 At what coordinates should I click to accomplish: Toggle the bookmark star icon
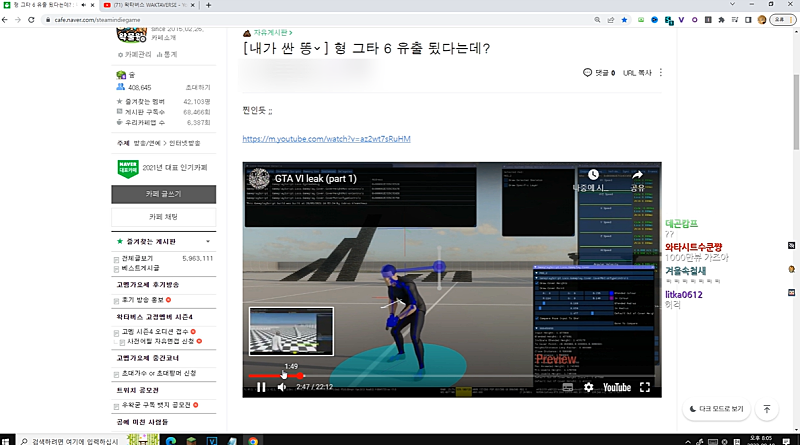[624, 20]
